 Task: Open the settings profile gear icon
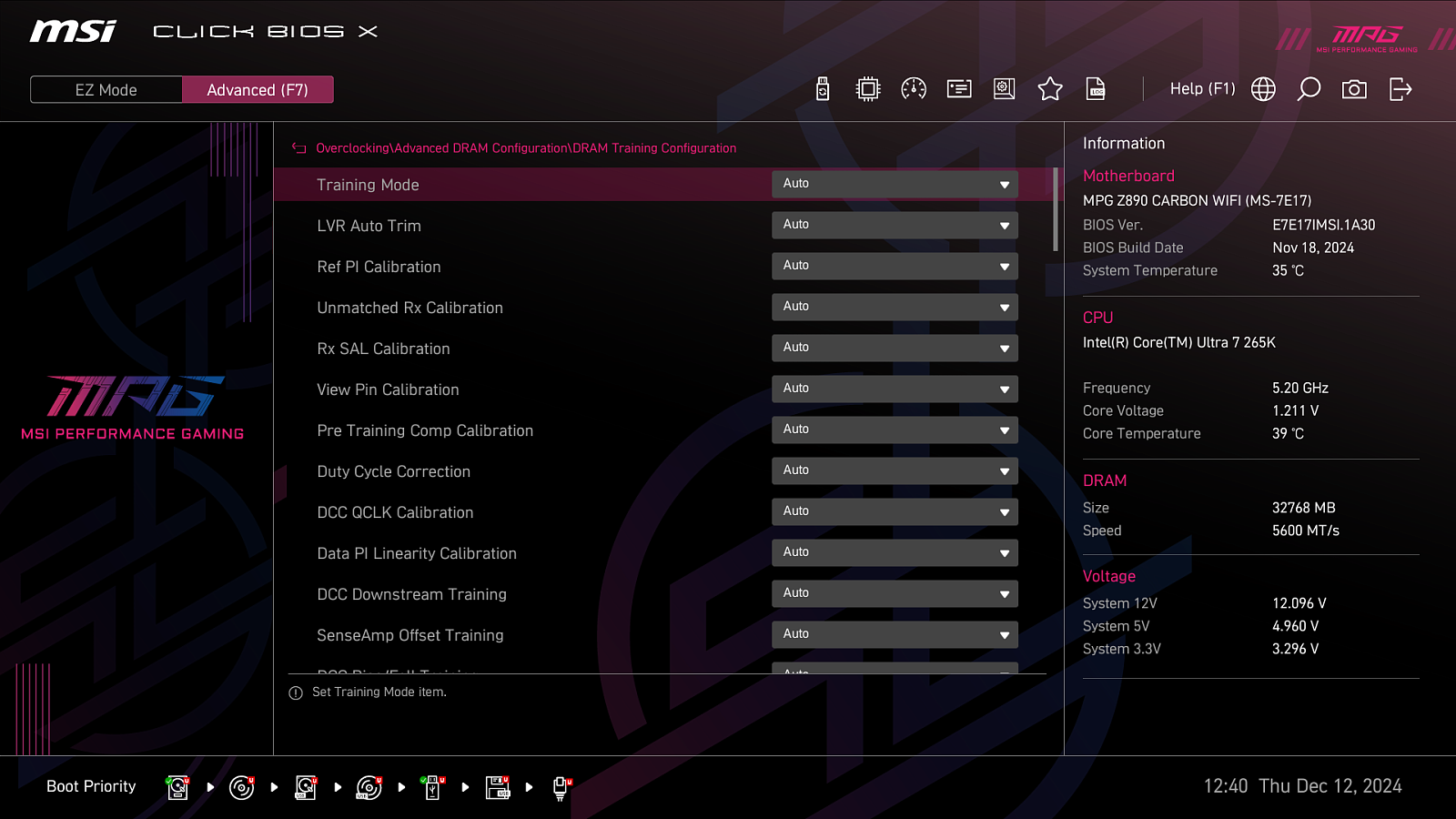coord(1005,89)
